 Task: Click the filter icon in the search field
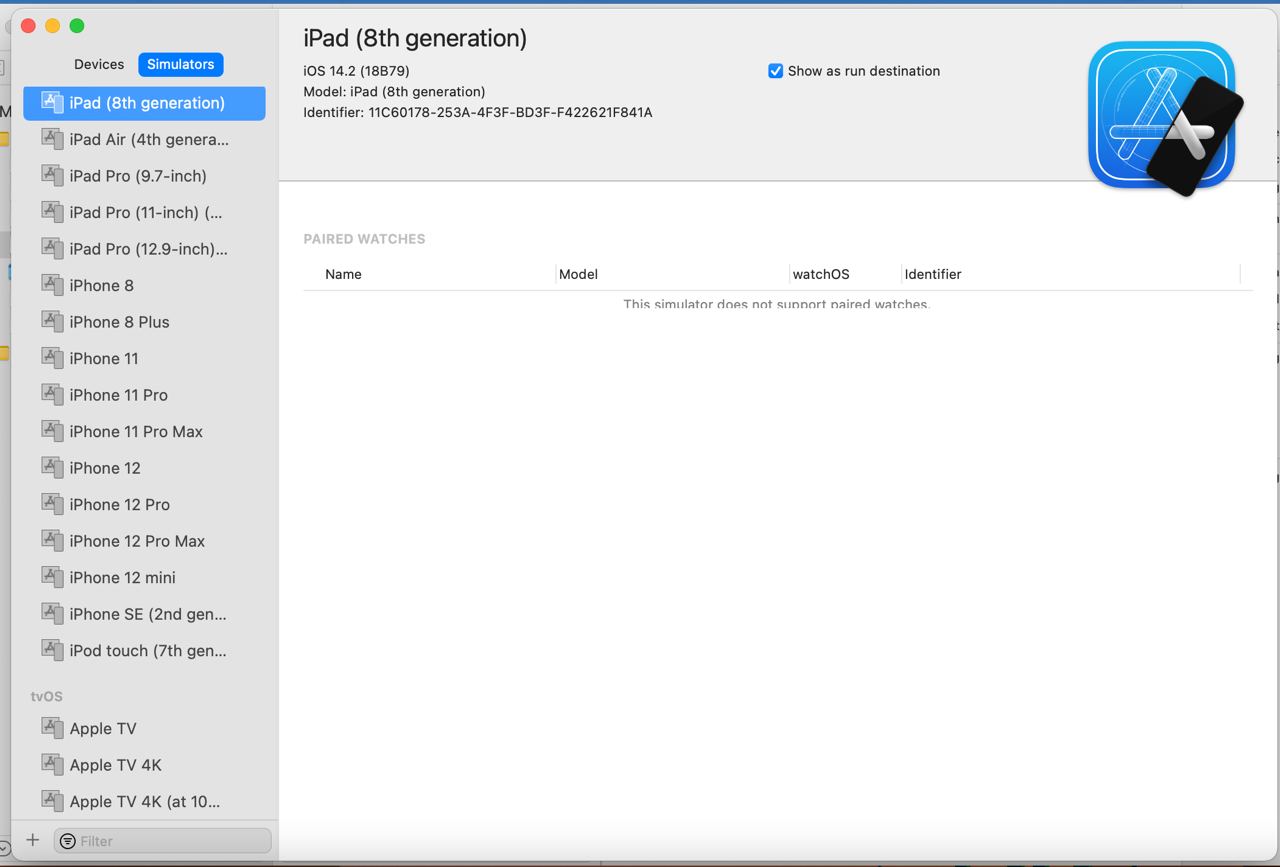67,841
